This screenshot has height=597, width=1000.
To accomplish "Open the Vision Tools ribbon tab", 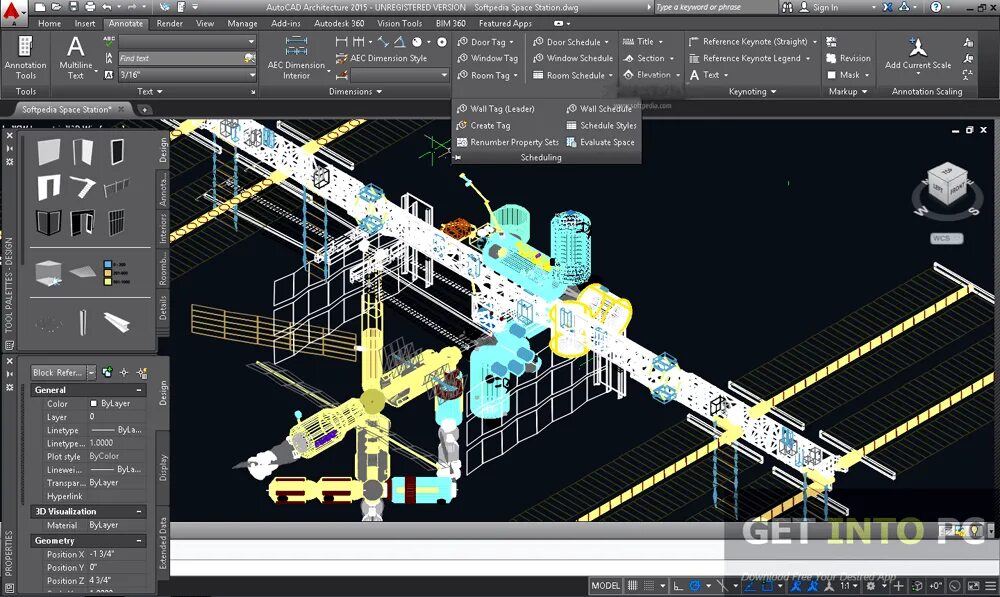I will tap(399, 24).
